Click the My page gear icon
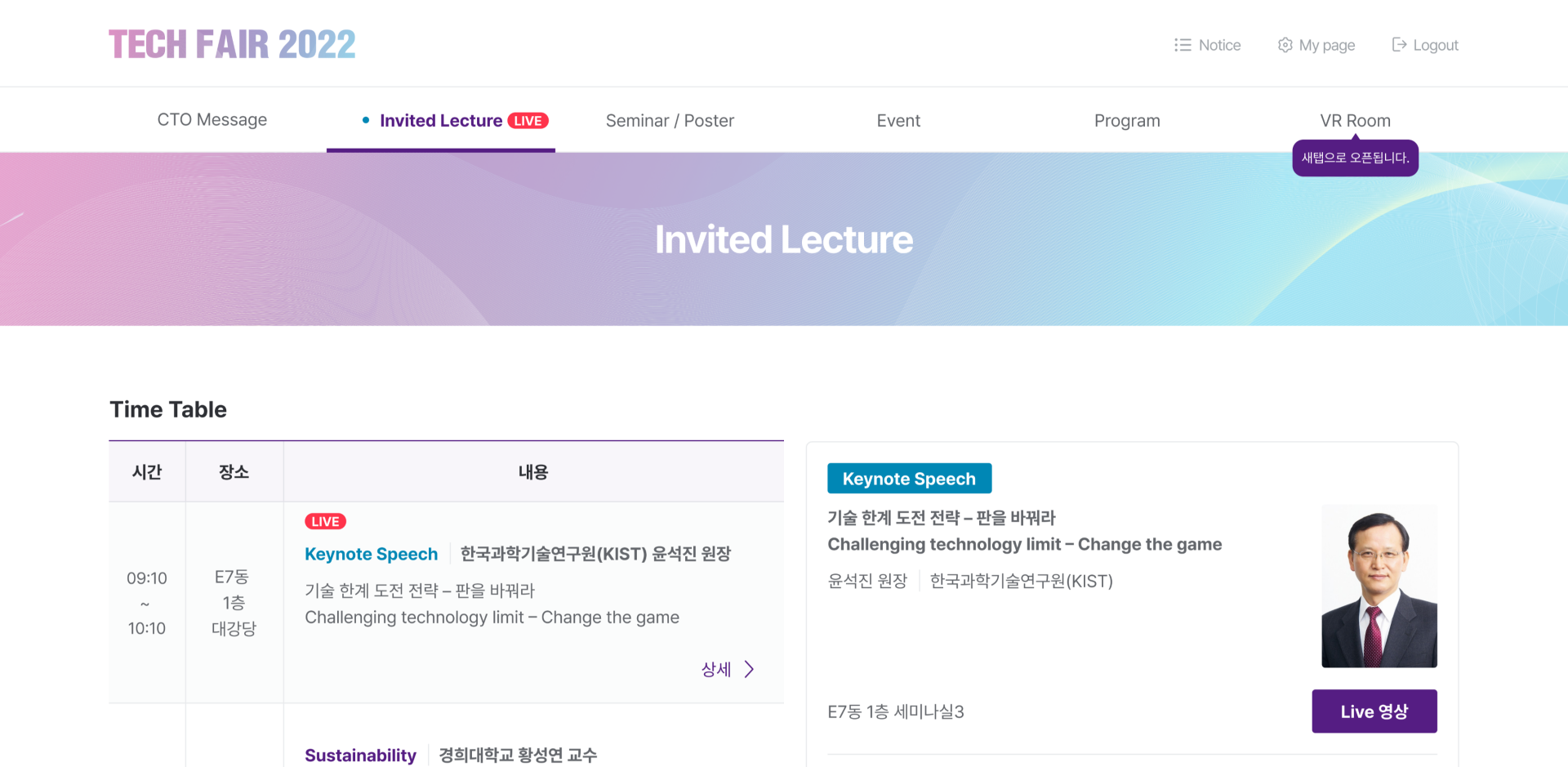This screenshot has width=1568, height=767. click(1285, 45)
